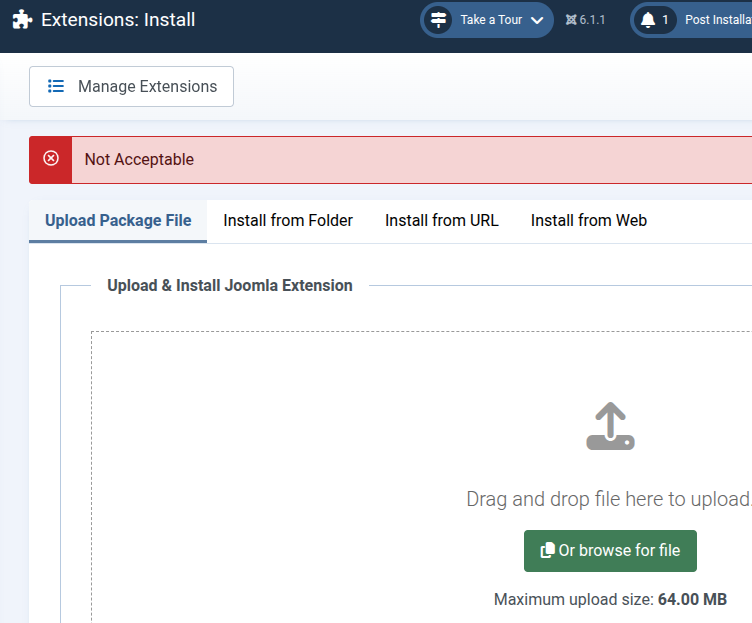
Task: Click the drag and drop upload text
Action: tap(609, 499)
